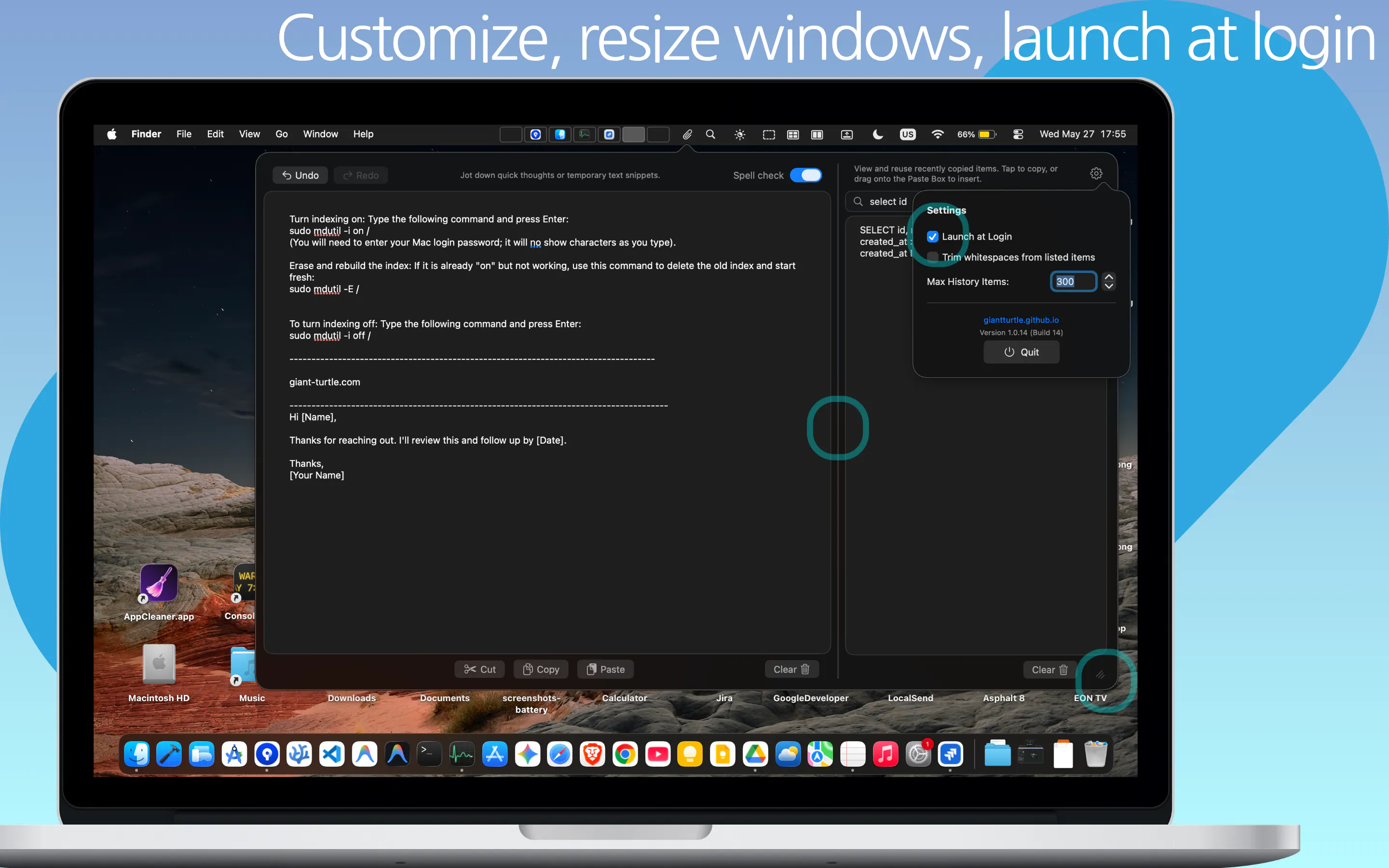Open Wi-Fi status in menu bar

click(937, 135)
